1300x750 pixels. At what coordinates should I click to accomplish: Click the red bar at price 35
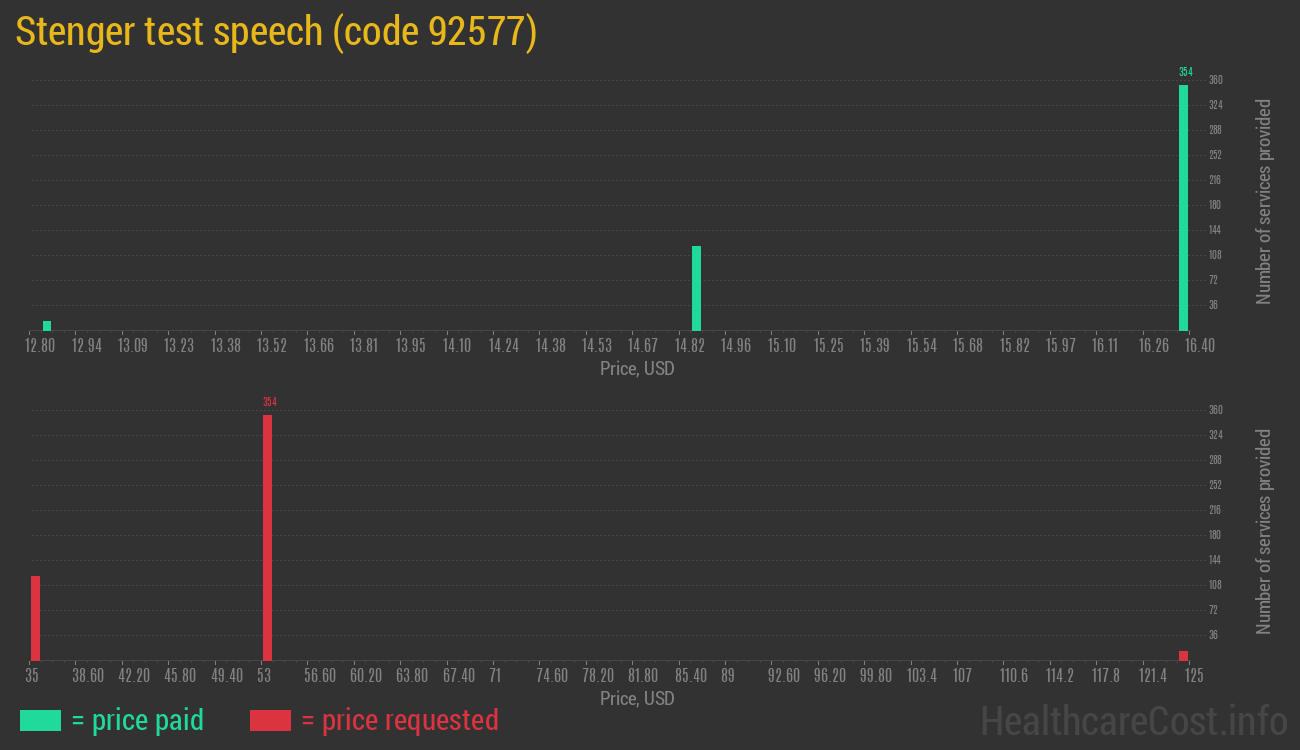coord(35,618)
